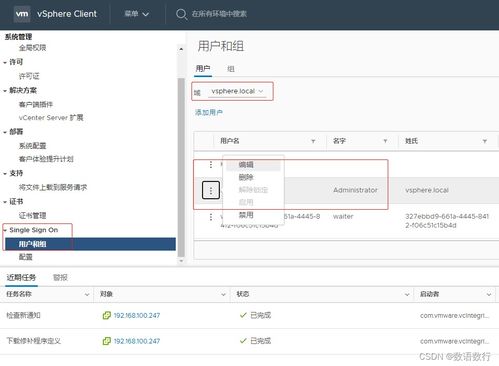The width and height of the screenshot is (499, 366).
Task: Click the search magnifier icon
Action: point(181,14)
